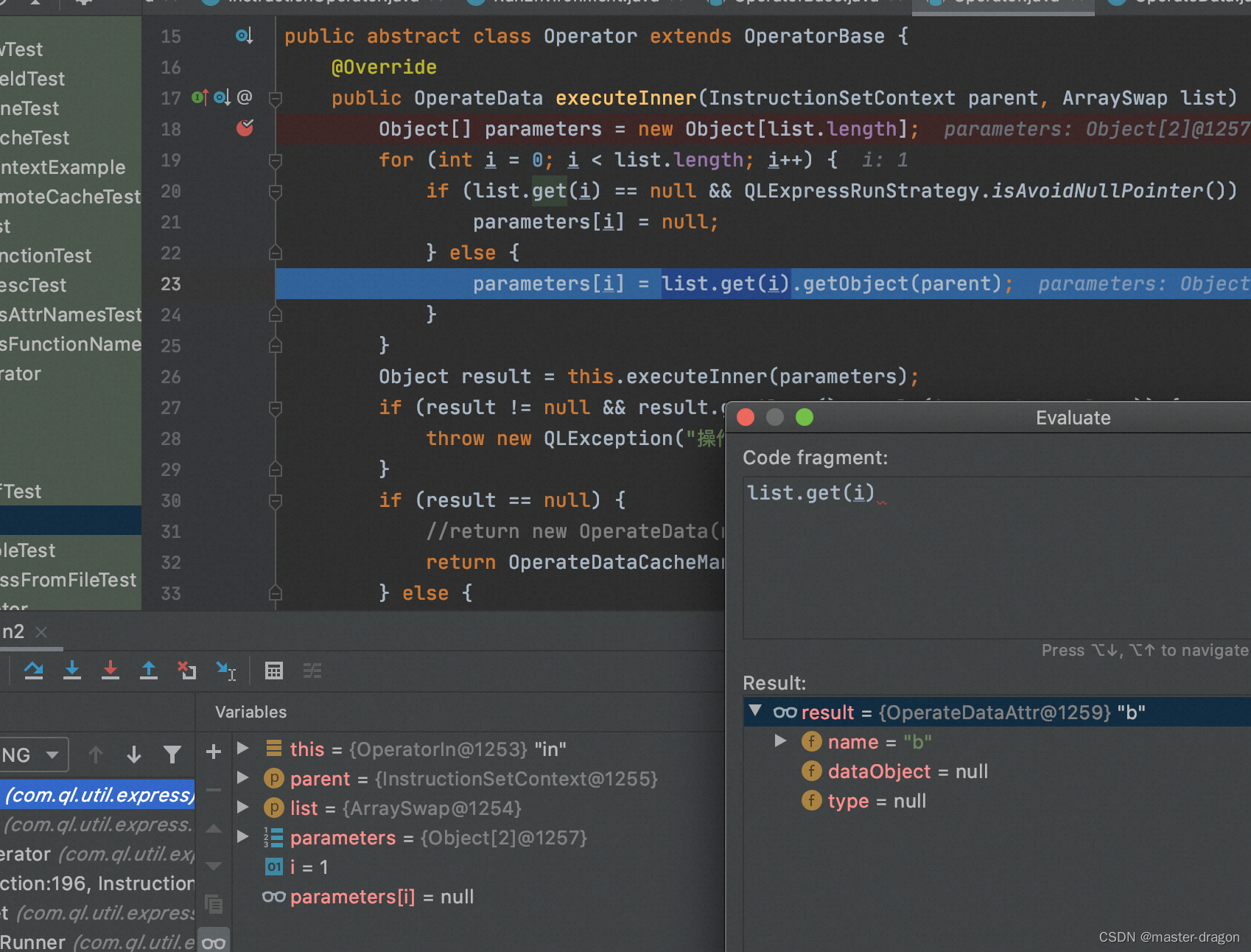Select the highlighted com.ql.util.express stack frame
This screenshot has width=1251, height=952.
97,794
